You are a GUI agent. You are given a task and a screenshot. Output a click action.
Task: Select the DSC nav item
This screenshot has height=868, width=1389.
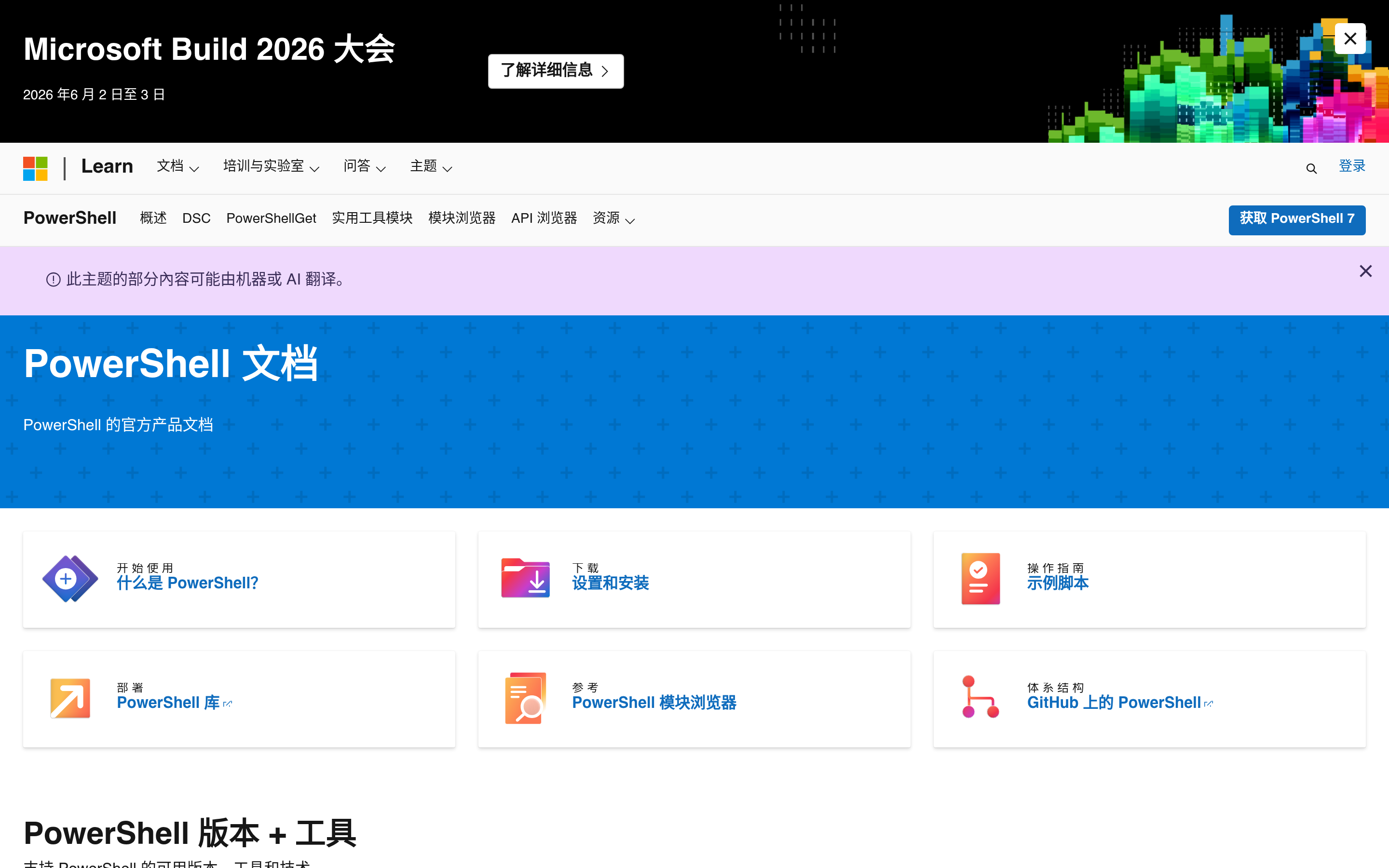pos(196,218)
